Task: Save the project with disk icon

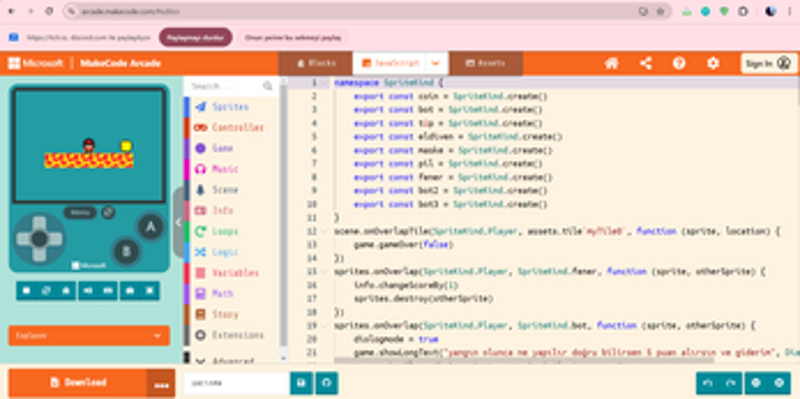Action: 301,383
